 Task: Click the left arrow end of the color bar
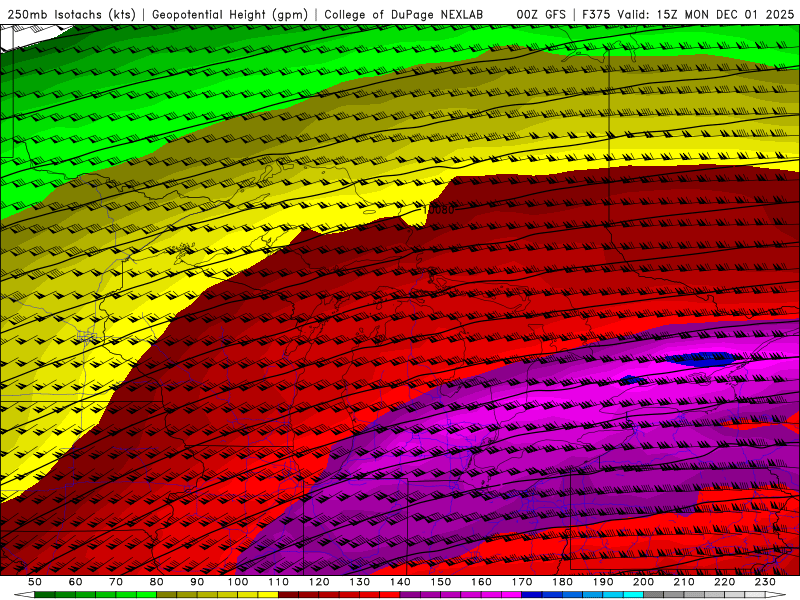24,595
